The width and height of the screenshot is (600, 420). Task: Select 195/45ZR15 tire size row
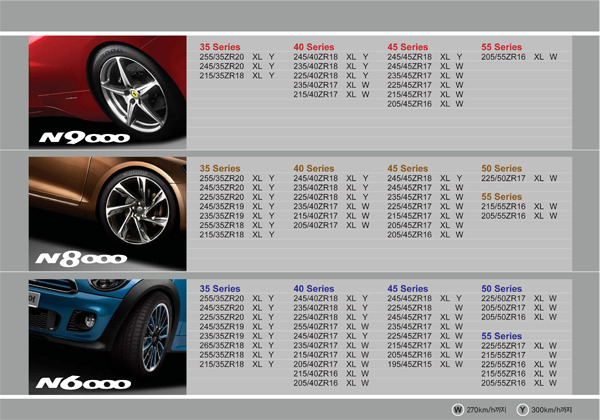425,365
